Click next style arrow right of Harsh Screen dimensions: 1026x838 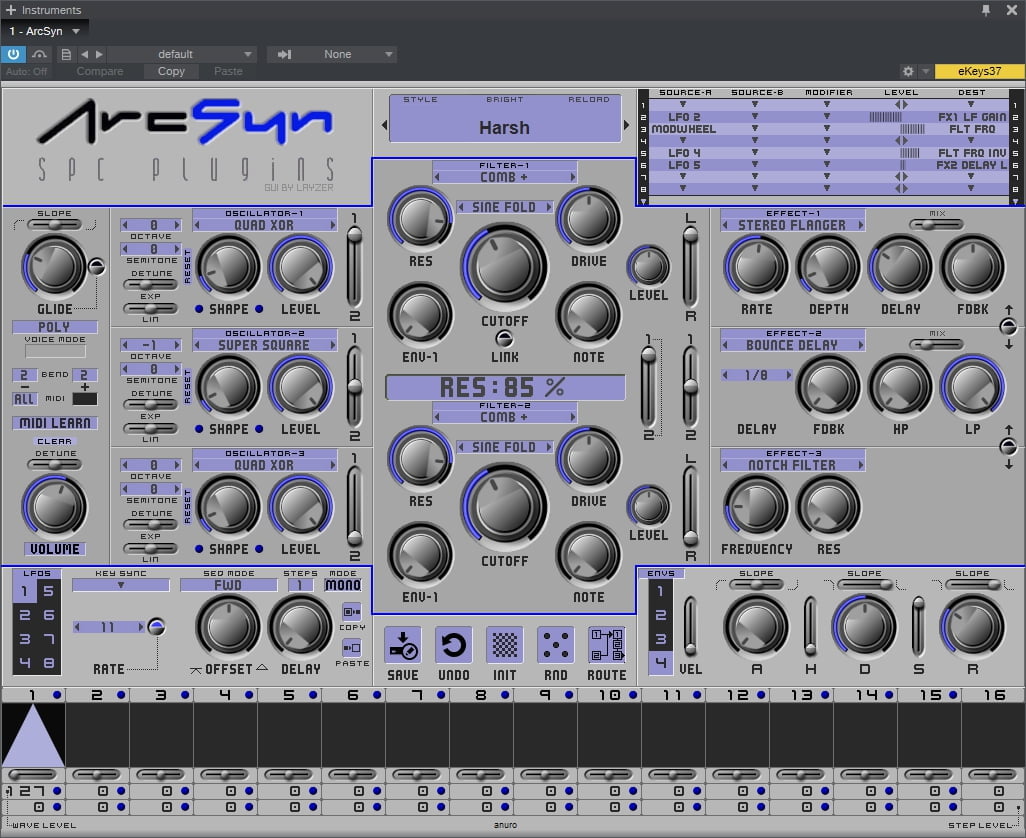[626, 124]
